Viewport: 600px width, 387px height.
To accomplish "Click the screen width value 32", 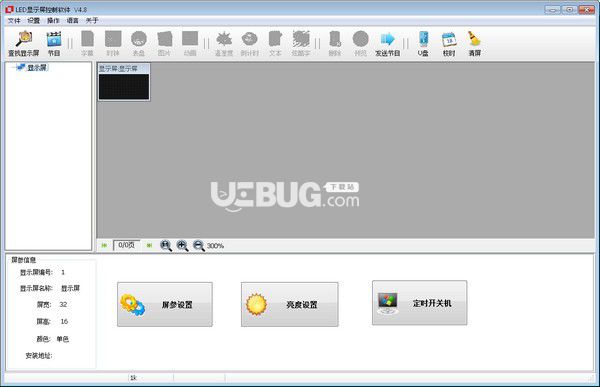I will coord(63,305).
